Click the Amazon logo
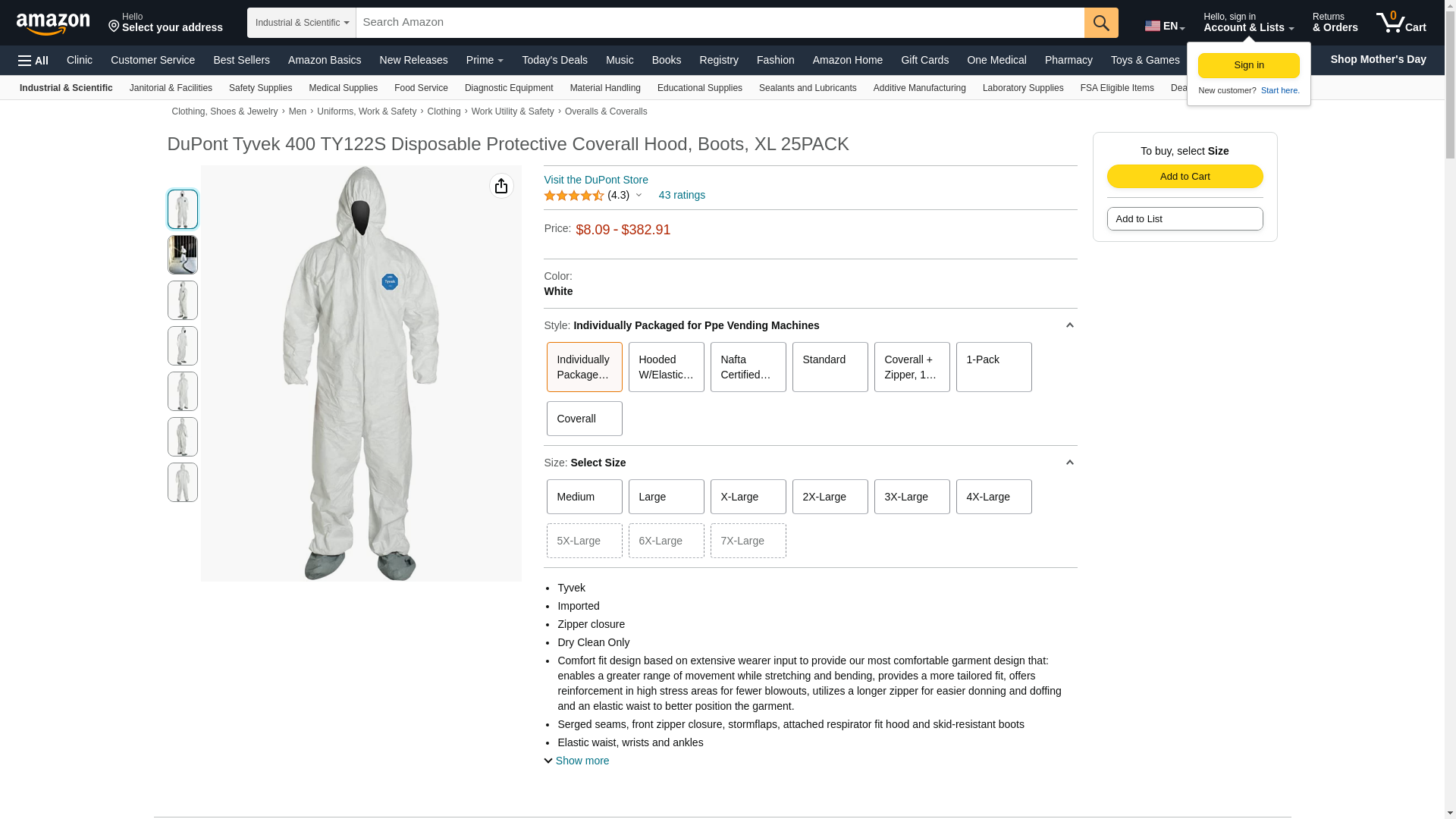Viewport: 1456px width, 819px height. (53, 24)
